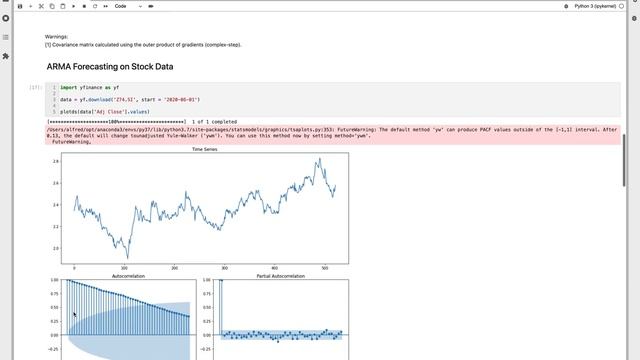Image resolution: width=640 pixels, height=360 pixels.
Task: Click the plotds(data['Adj Close'].values) line
Action: [x=105, y=111]
